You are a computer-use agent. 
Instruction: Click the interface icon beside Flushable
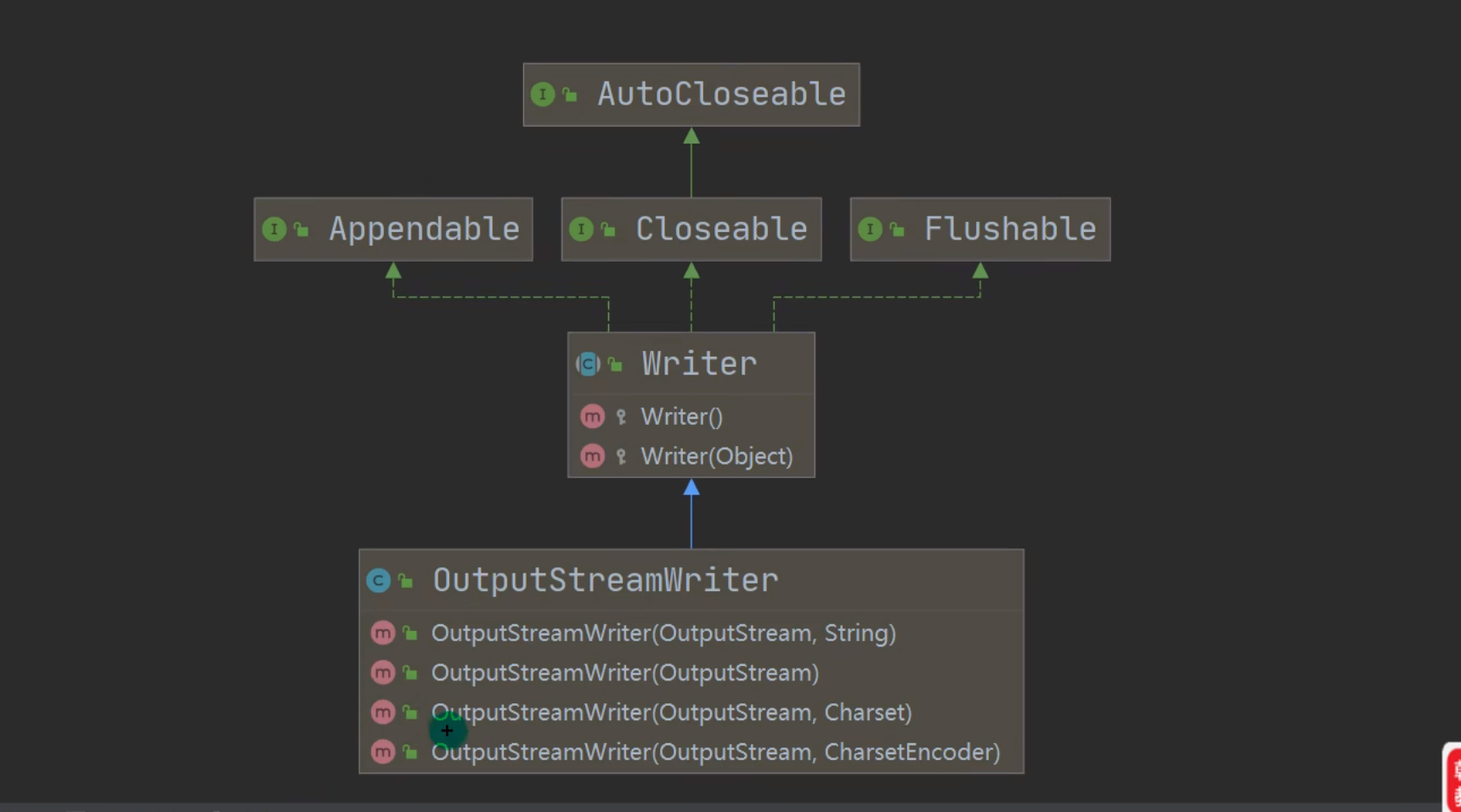point(870,229)
